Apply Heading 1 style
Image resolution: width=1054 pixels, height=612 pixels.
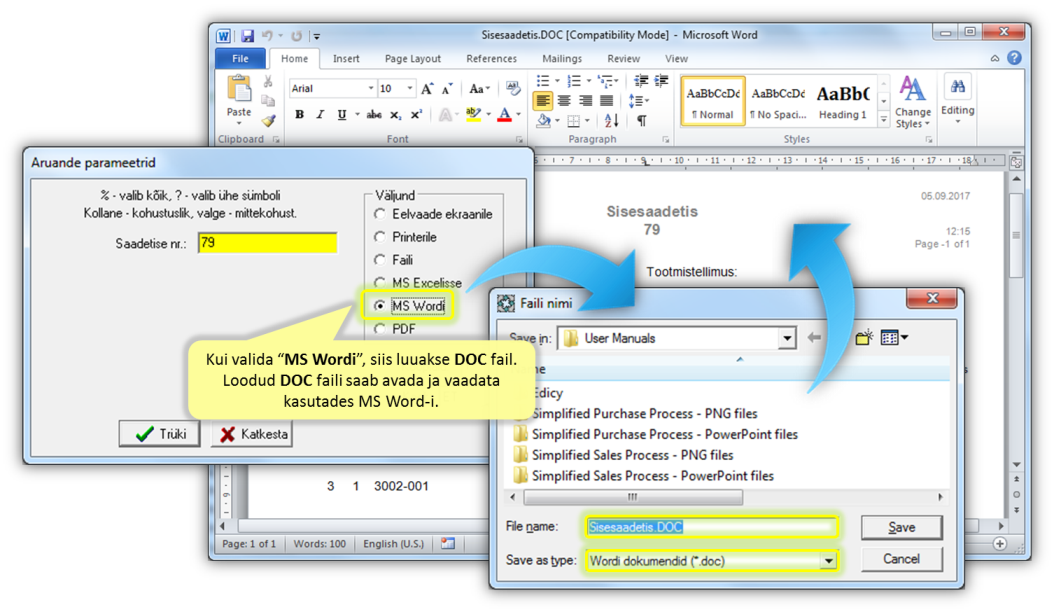(843, 102)
